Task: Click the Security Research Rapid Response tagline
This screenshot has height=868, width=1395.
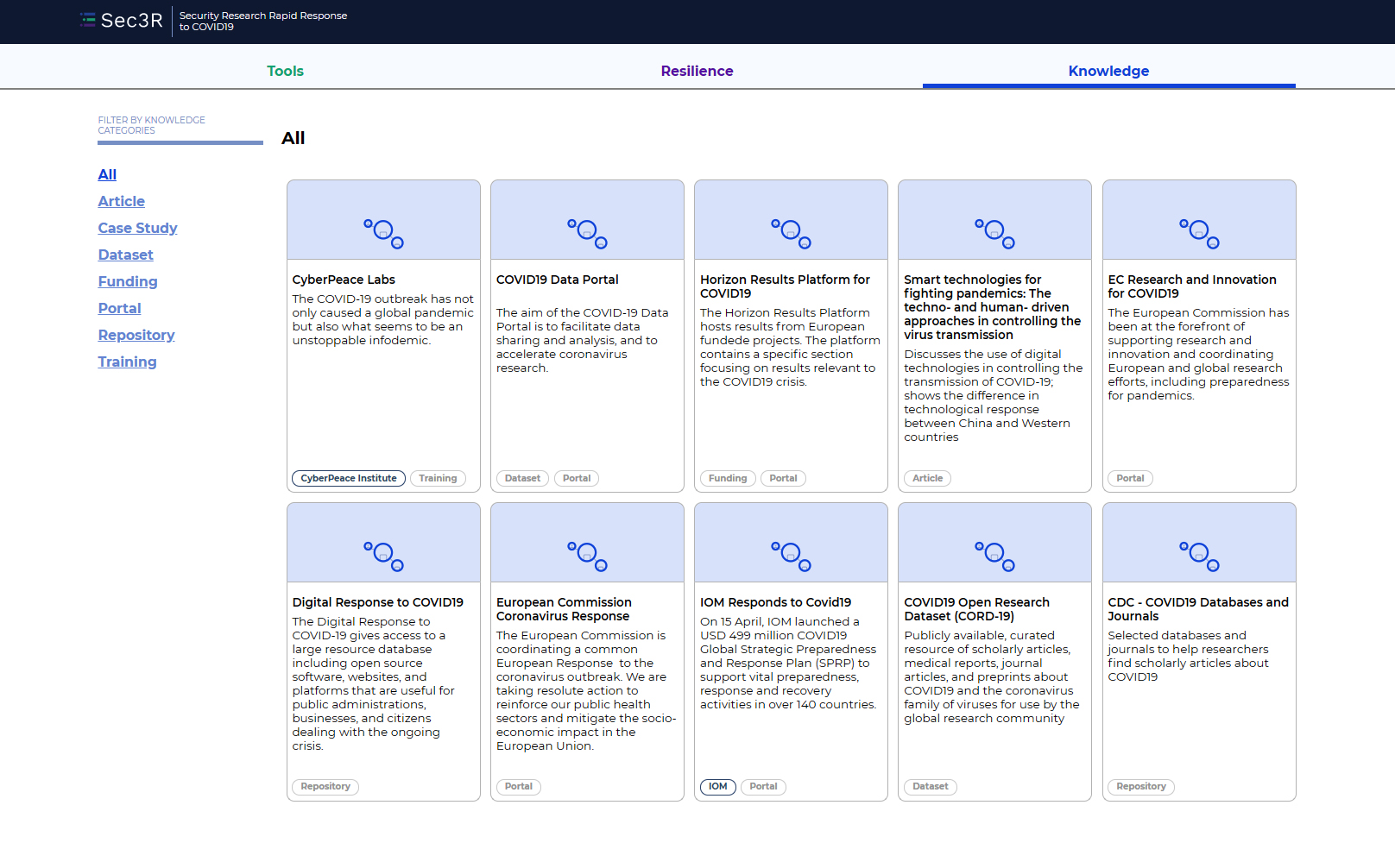Action: pos(263,21)
